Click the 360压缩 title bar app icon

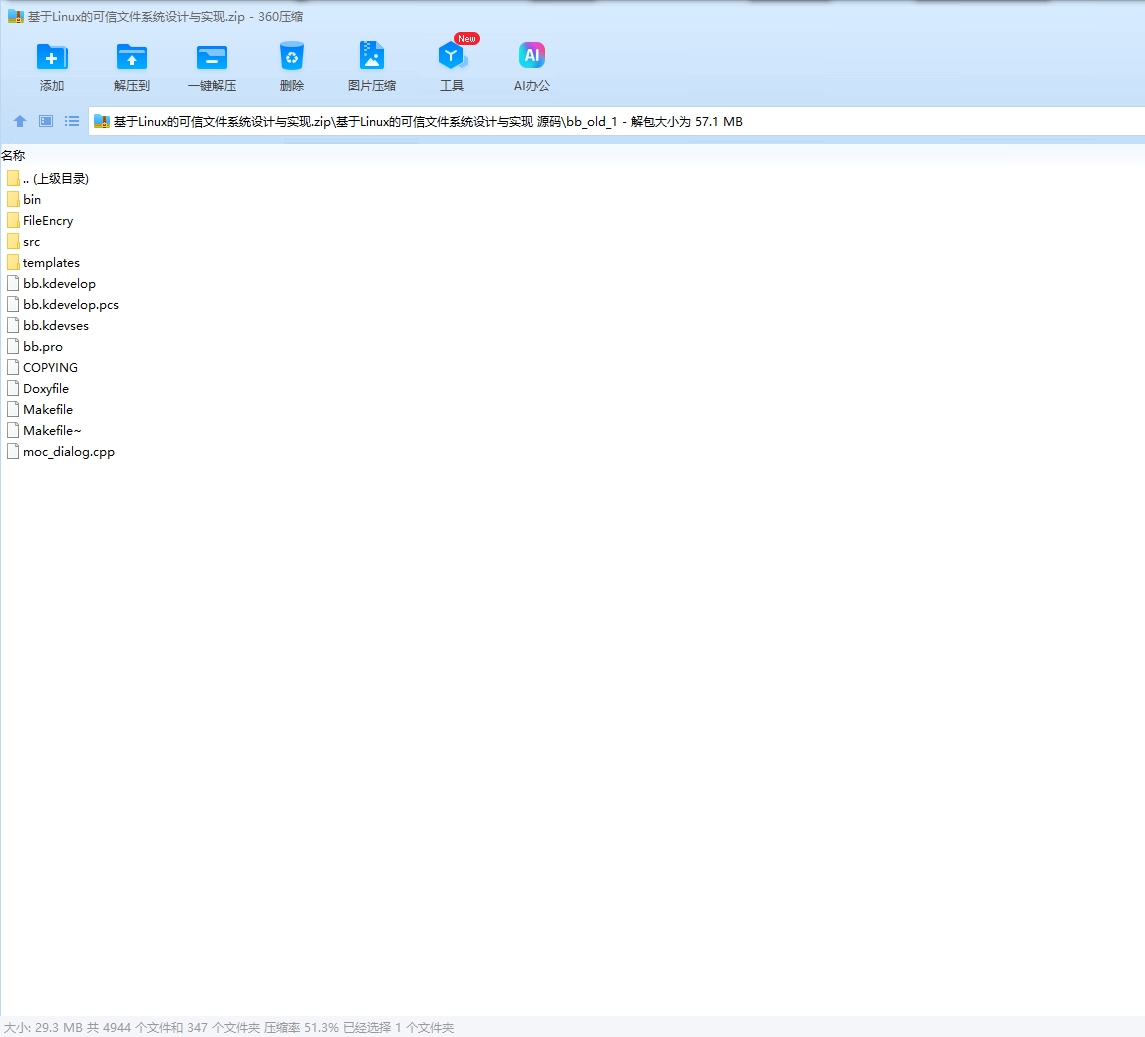coord(16,17)
